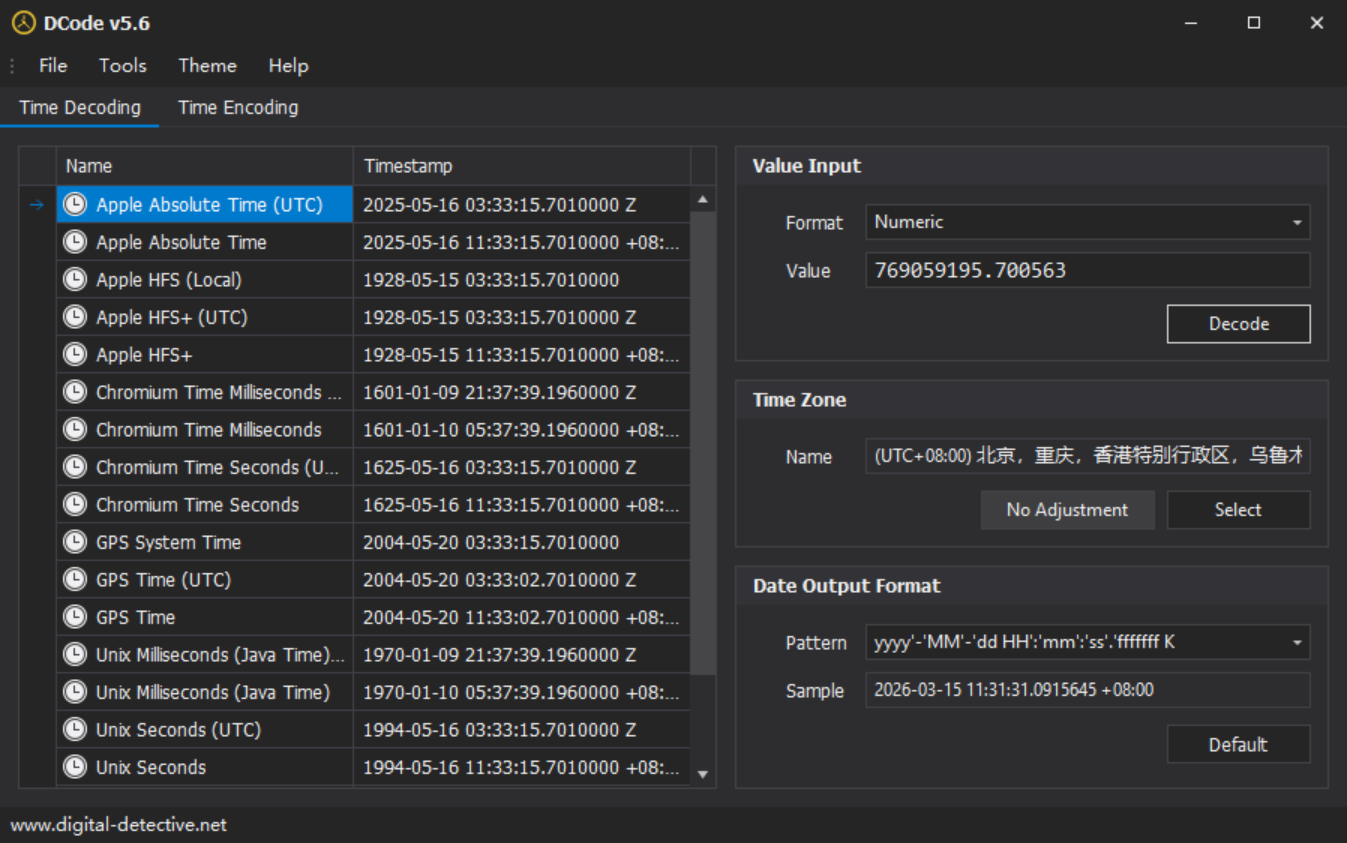Click the clock icon beside Apple HFS+ (UTC)

coord(75,317)
